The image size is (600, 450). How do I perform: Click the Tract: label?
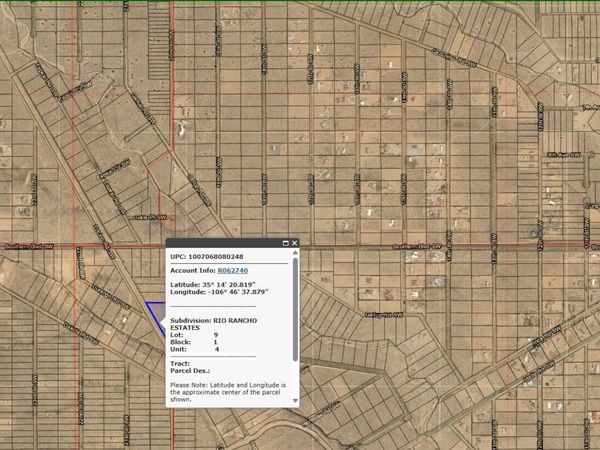[x=180, y=364]
